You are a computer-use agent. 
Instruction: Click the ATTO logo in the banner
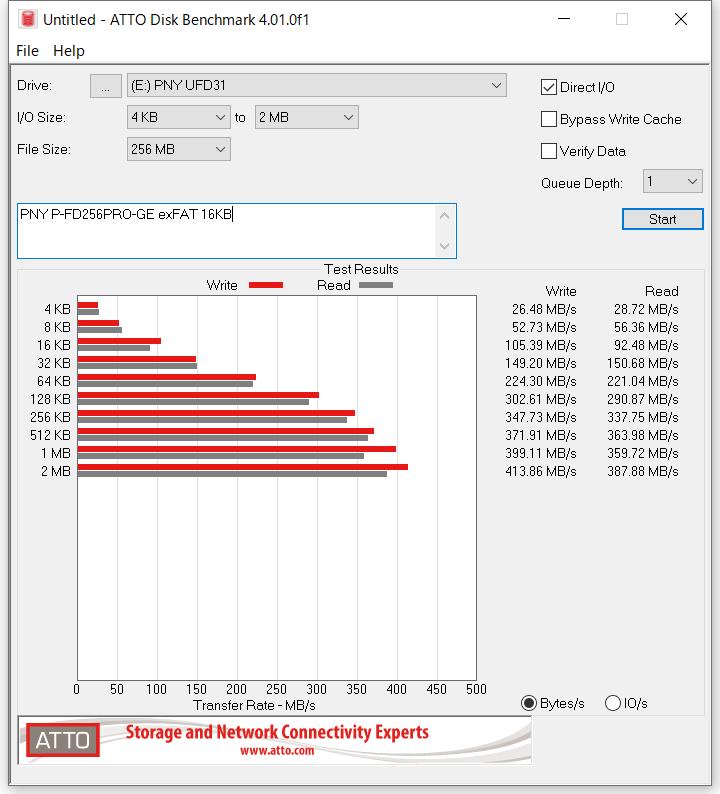(x=63, y=740)
